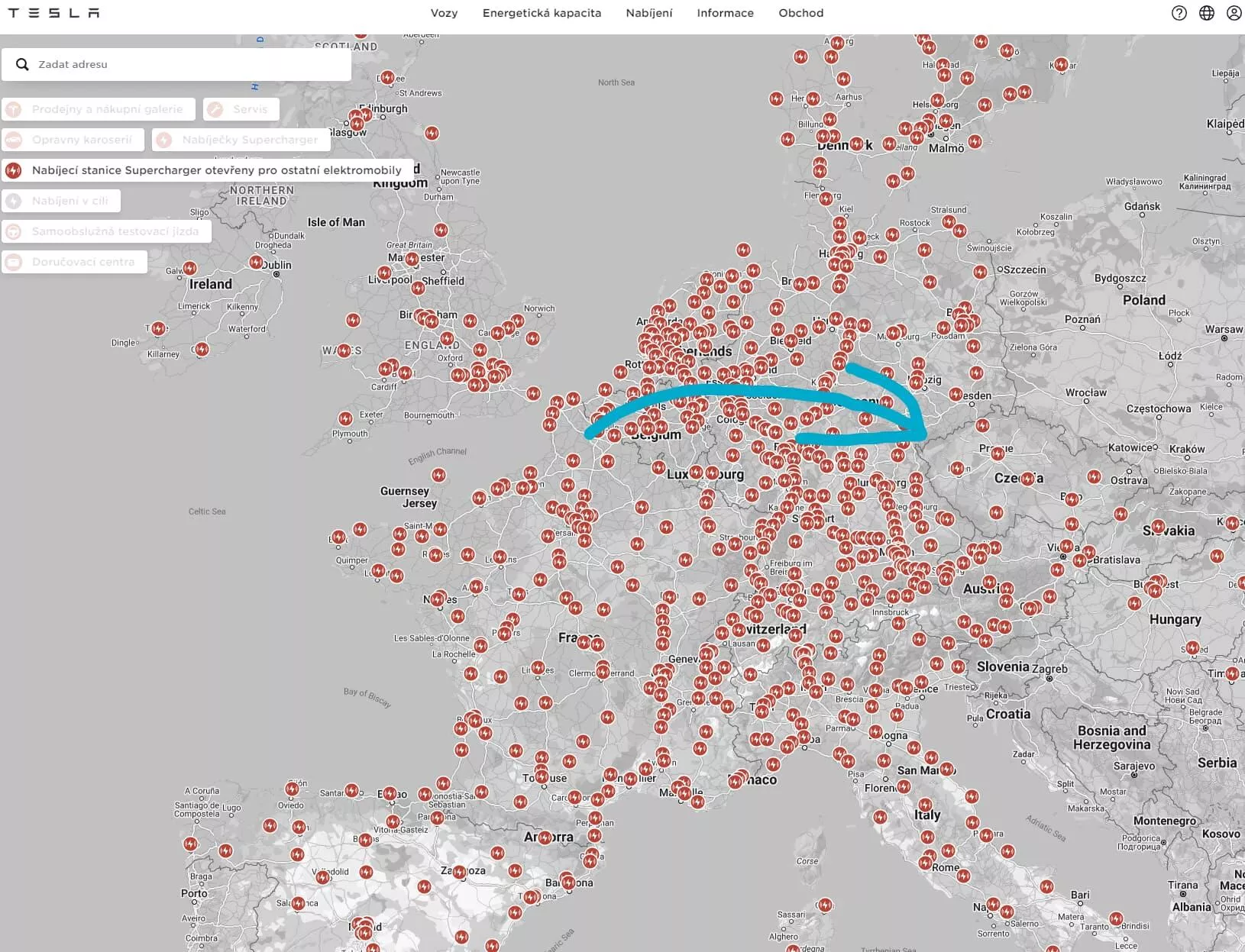Click the Porto city label
The width and height of the screenshot is (1245, 952).
(x=194, y=893)
